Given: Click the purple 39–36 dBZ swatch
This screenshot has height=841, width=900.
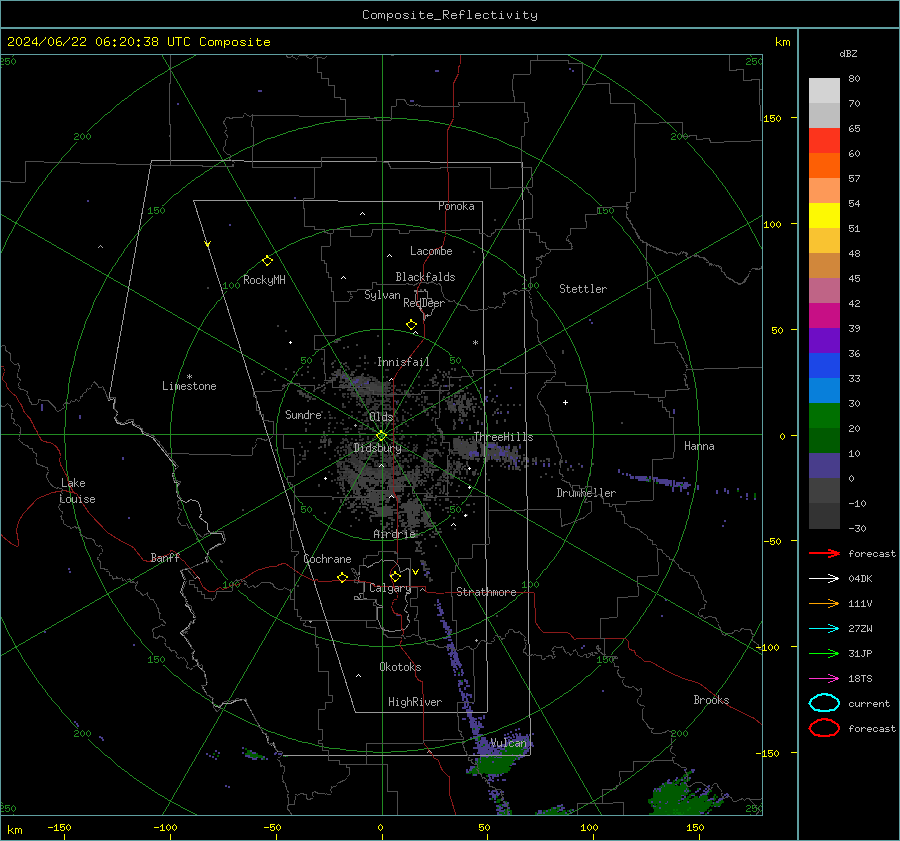Looking at the screenshot, I should [x=824, y=340].
